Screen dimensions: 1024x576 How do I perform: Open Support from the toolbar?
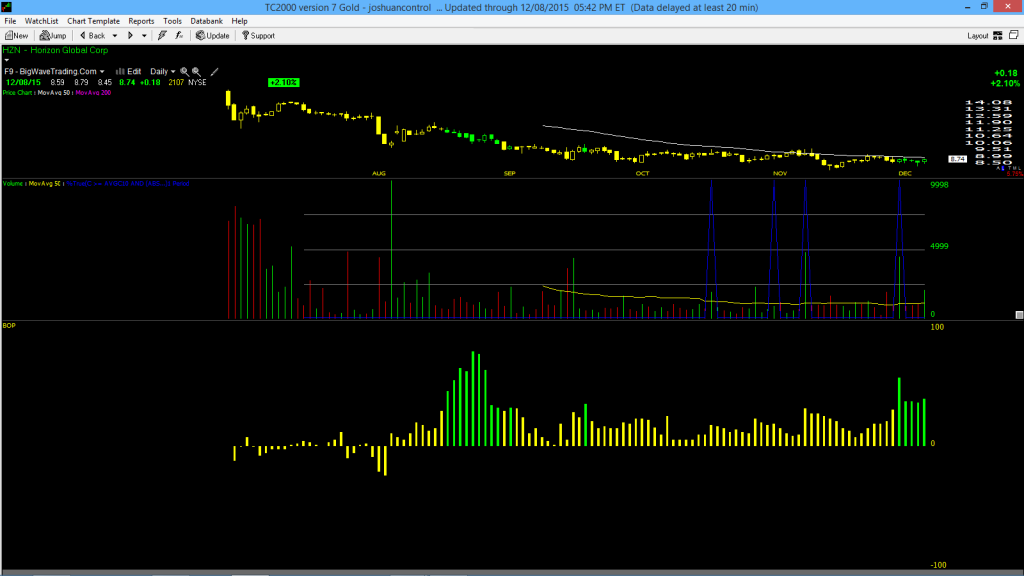pyautogui.click(x=259, y=36)
